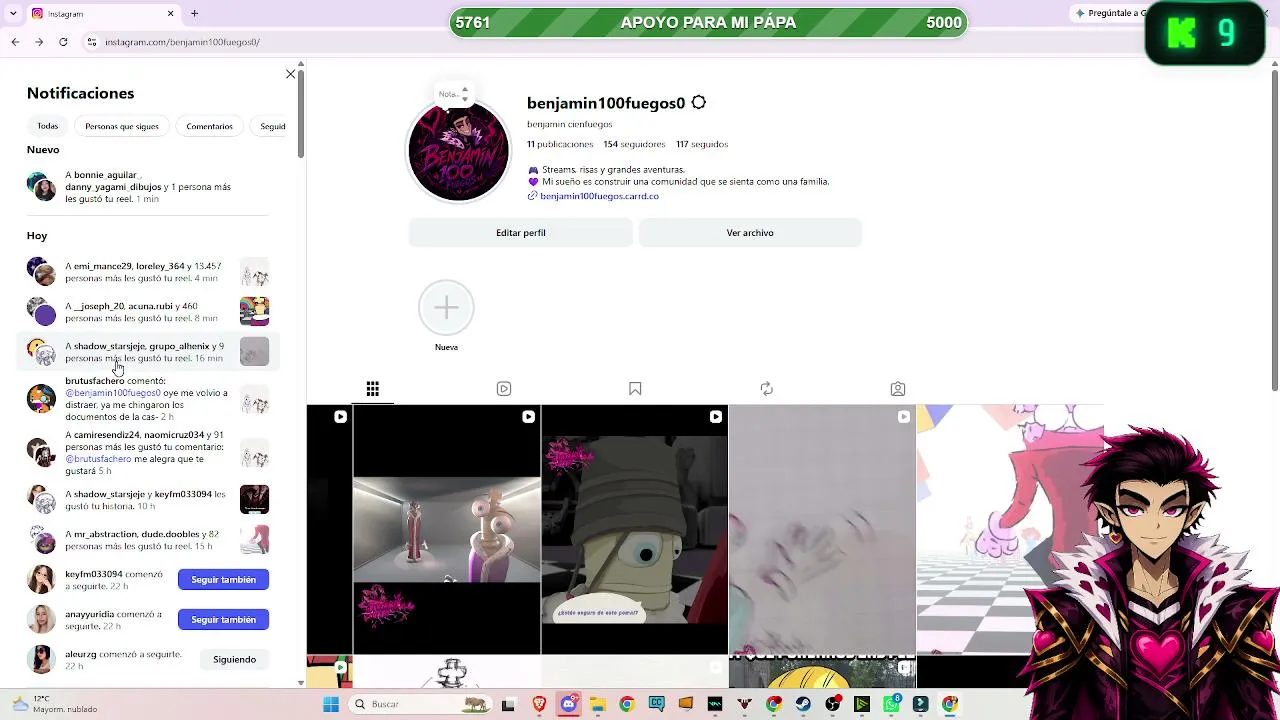Open the mr_abstraction reel likes notification
Screen dimensions: 1280x720
pyautogui.click(x=147, y=540)
